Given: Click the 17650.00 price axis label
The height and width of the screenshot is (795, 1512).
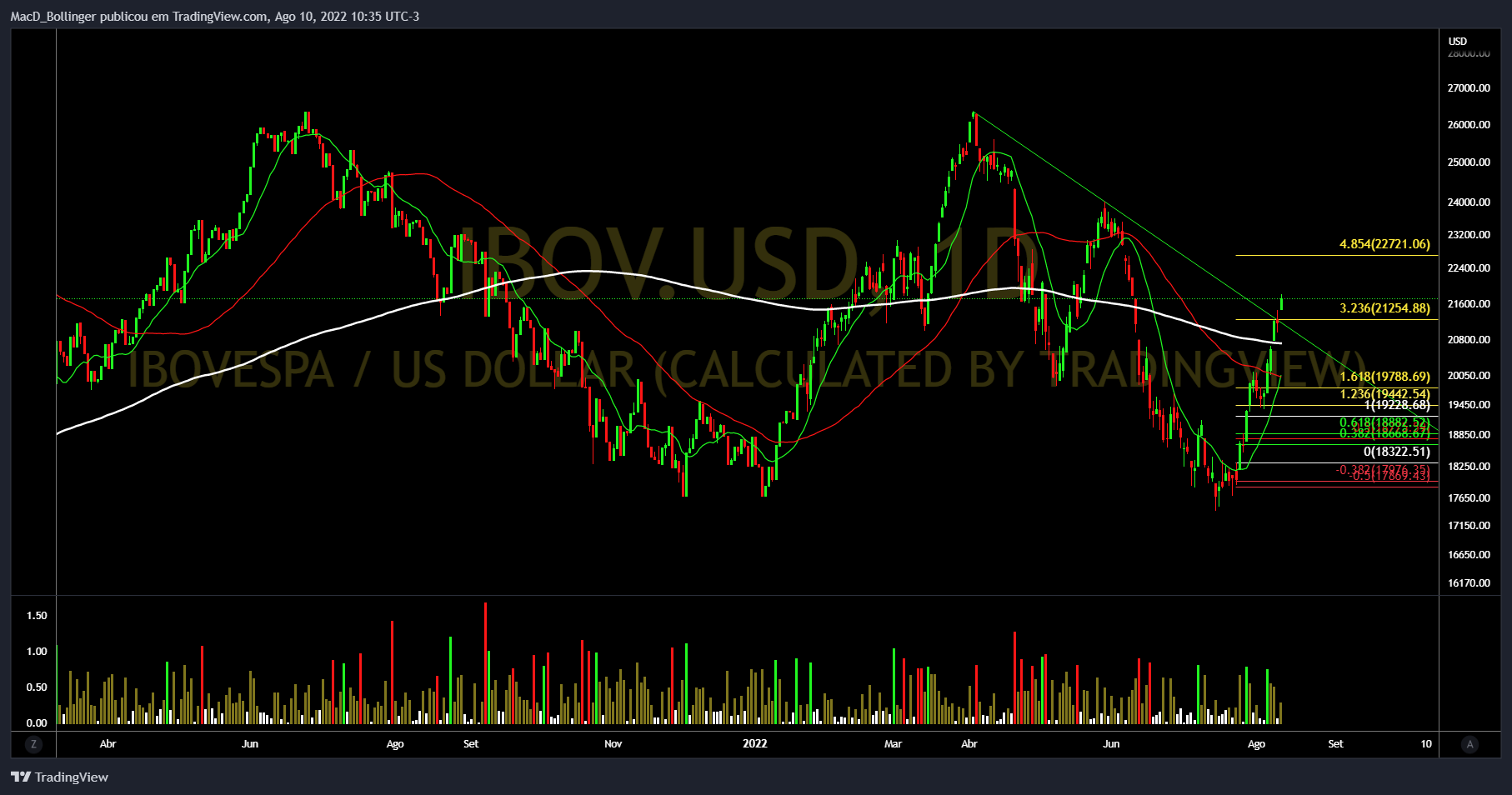Looking at the screenshot, I should pyautogui.click(x=1469, y=498).
